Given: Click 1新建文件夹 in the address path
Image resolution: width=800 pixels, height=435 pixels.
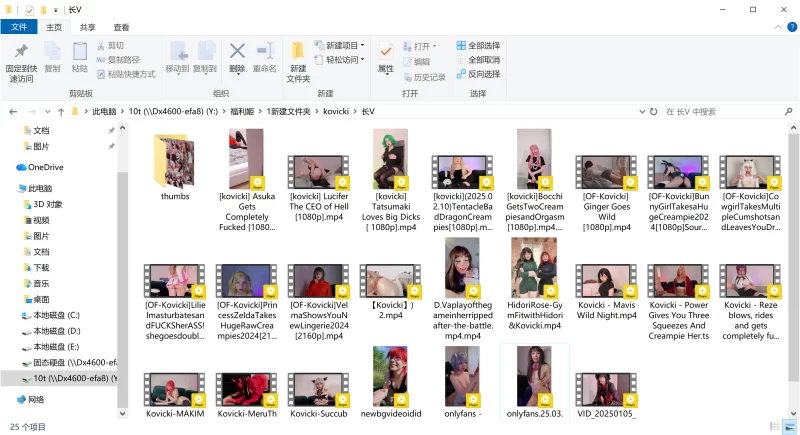Looking at the screenshot, I should click(x=288, y=112).
